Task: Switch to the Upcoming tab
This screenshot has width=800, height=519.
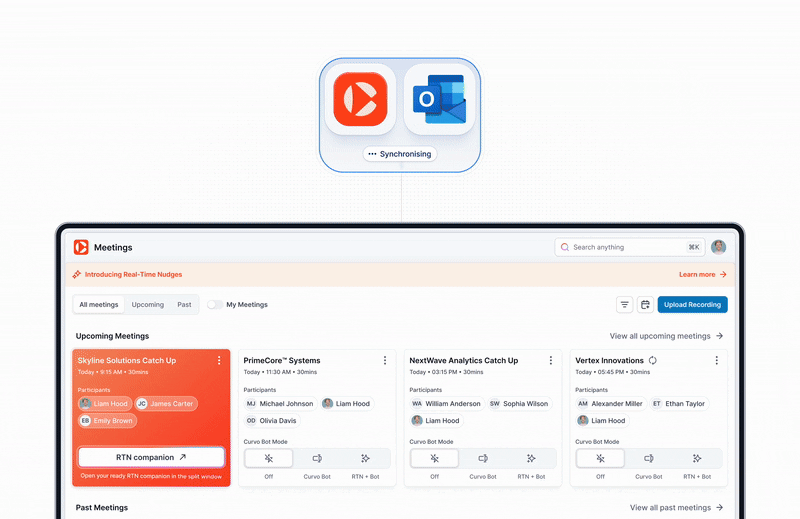Action: pos(147,305)
